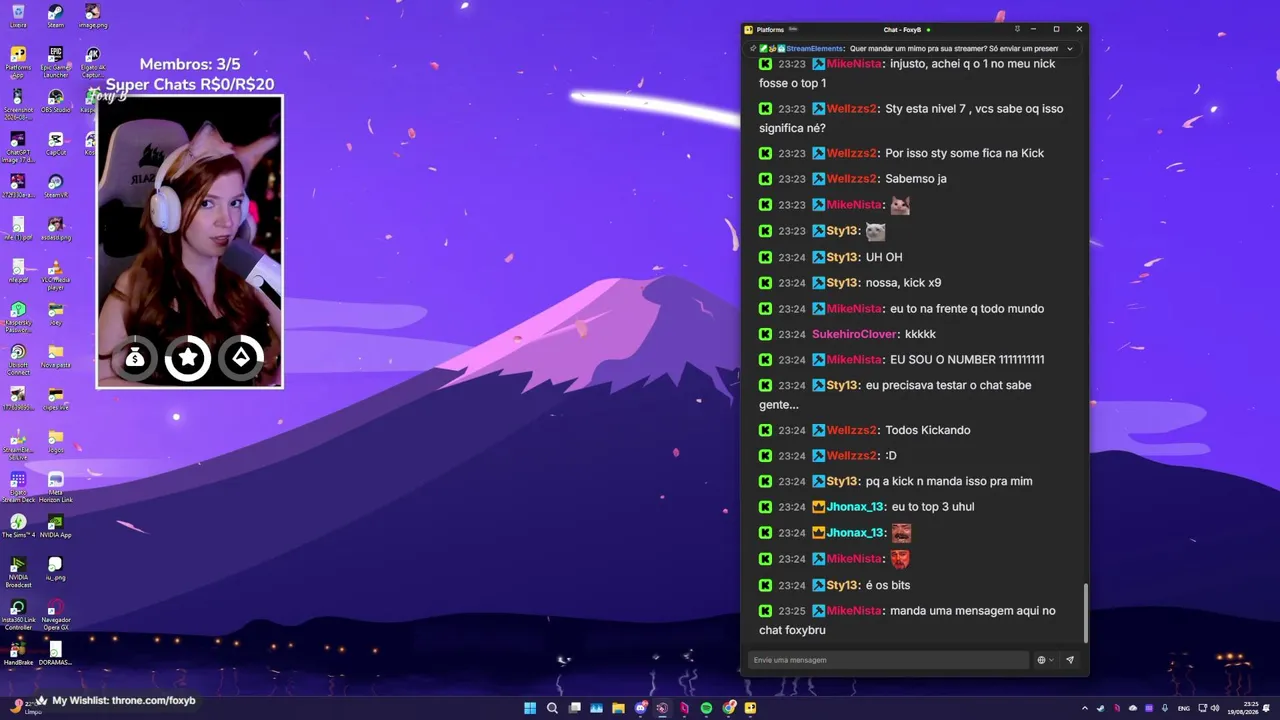Open the globe platform selector dropdown

point(1045,660)
